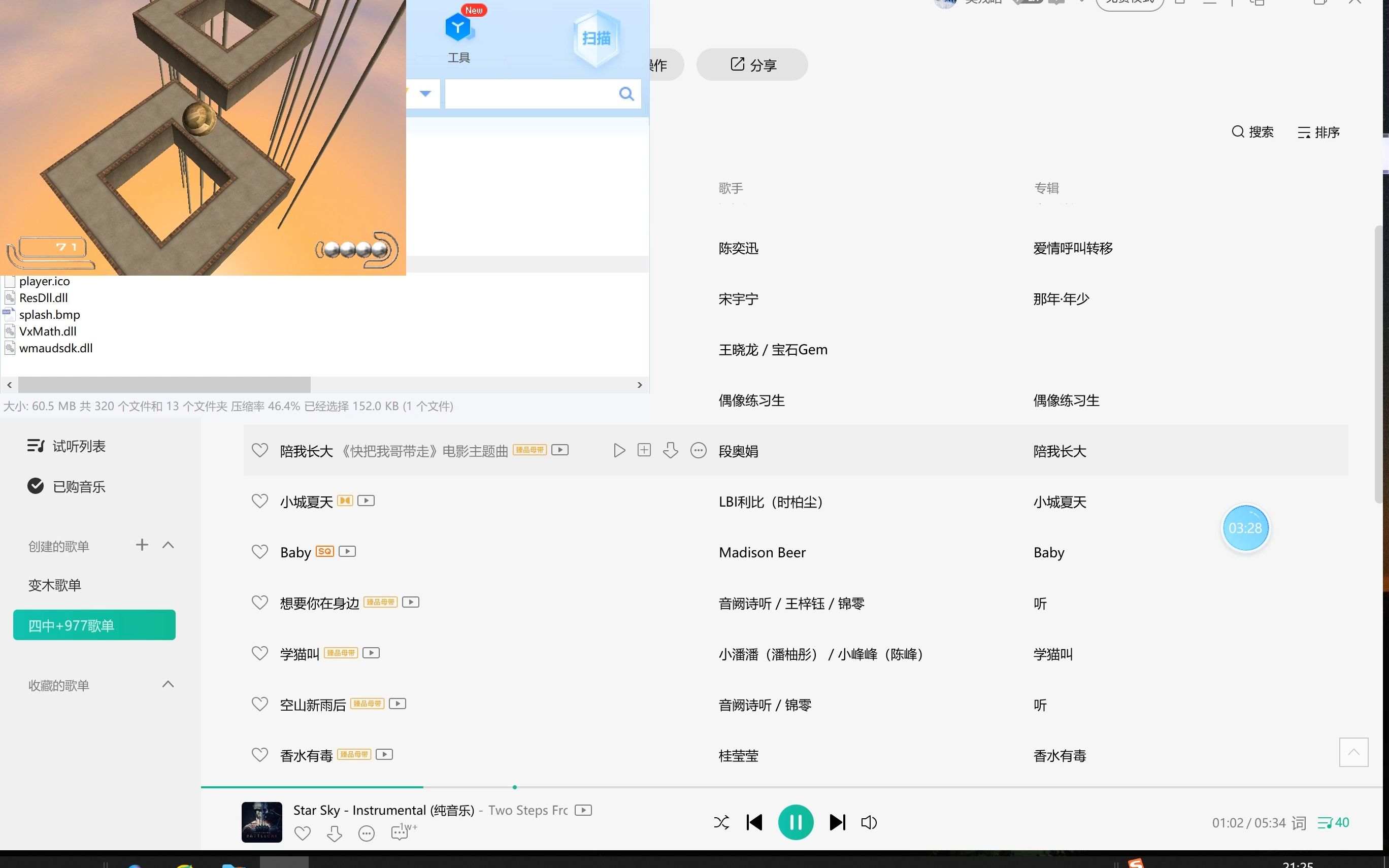Collapse the 收藏的歌单 section
Image resolution: width=1389 pixels, height=868 pixels.
[168, 684]
